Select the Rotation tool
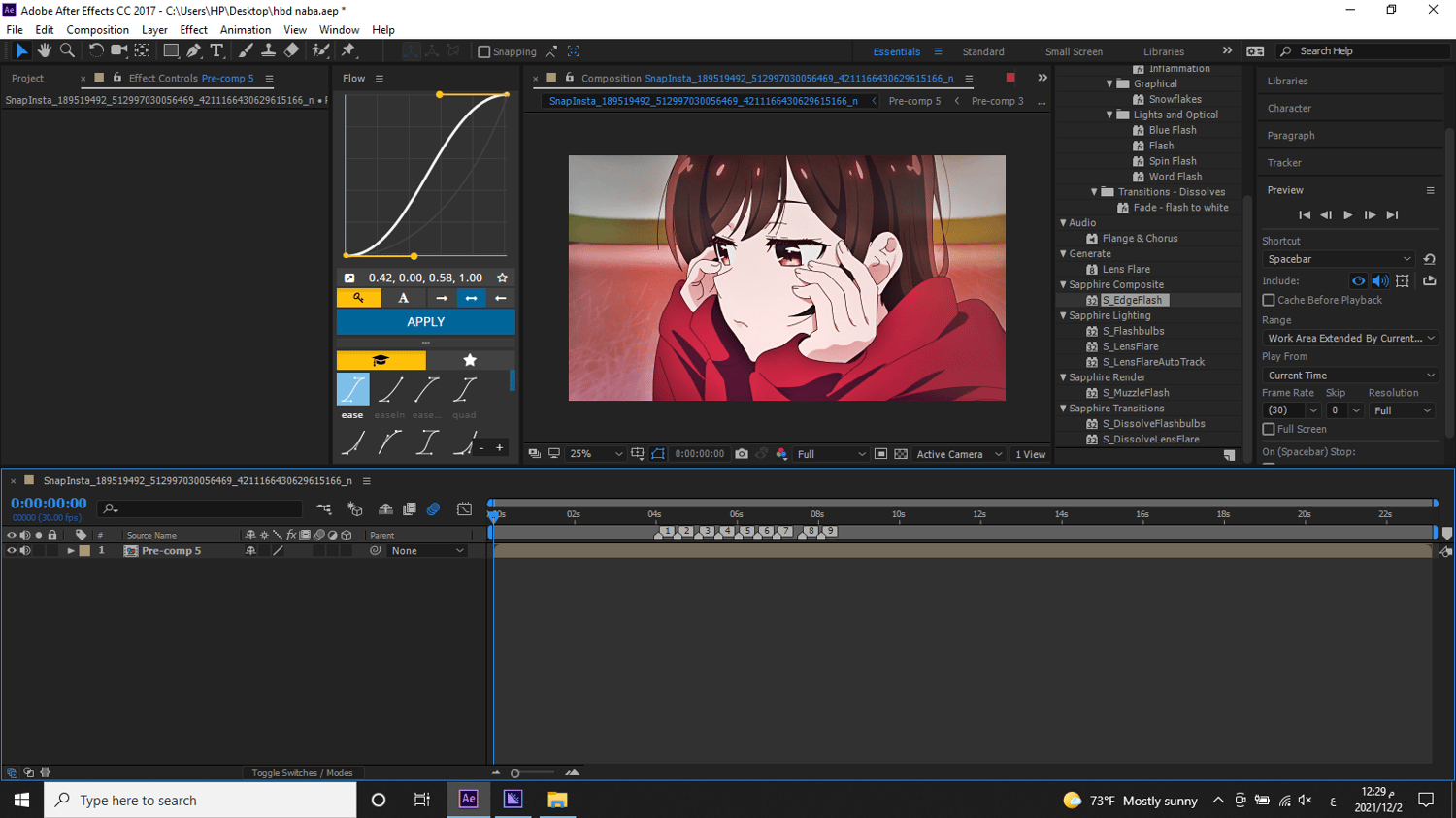 coord(96,50)
